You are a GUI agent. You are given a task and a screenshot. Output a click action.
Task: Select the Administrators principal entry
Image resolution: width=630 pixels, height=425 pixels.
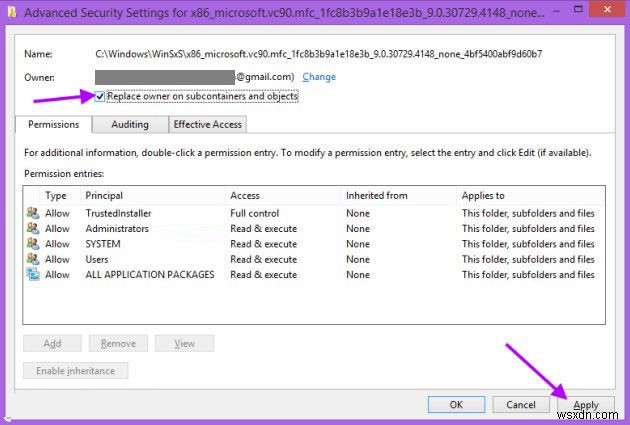[x=117, y=229]
